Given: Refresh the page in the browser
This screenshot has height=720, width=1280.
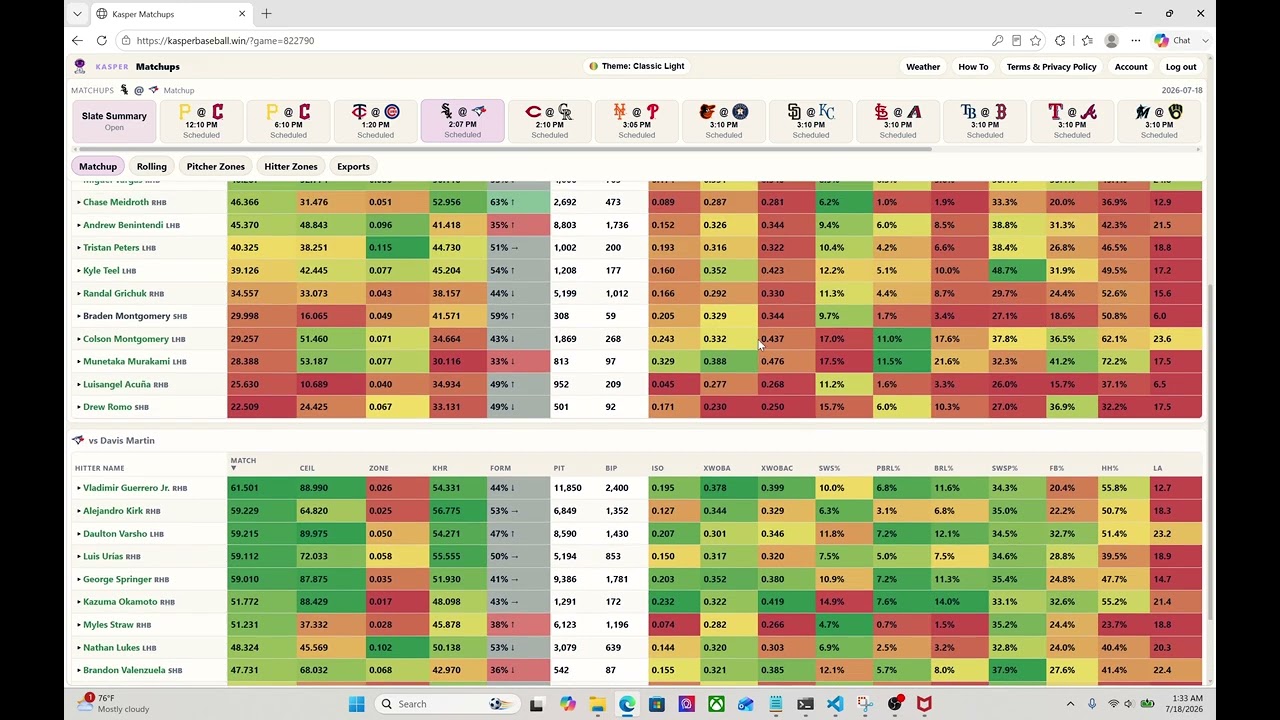Looking at the screenshot, I should click(101, 40).
